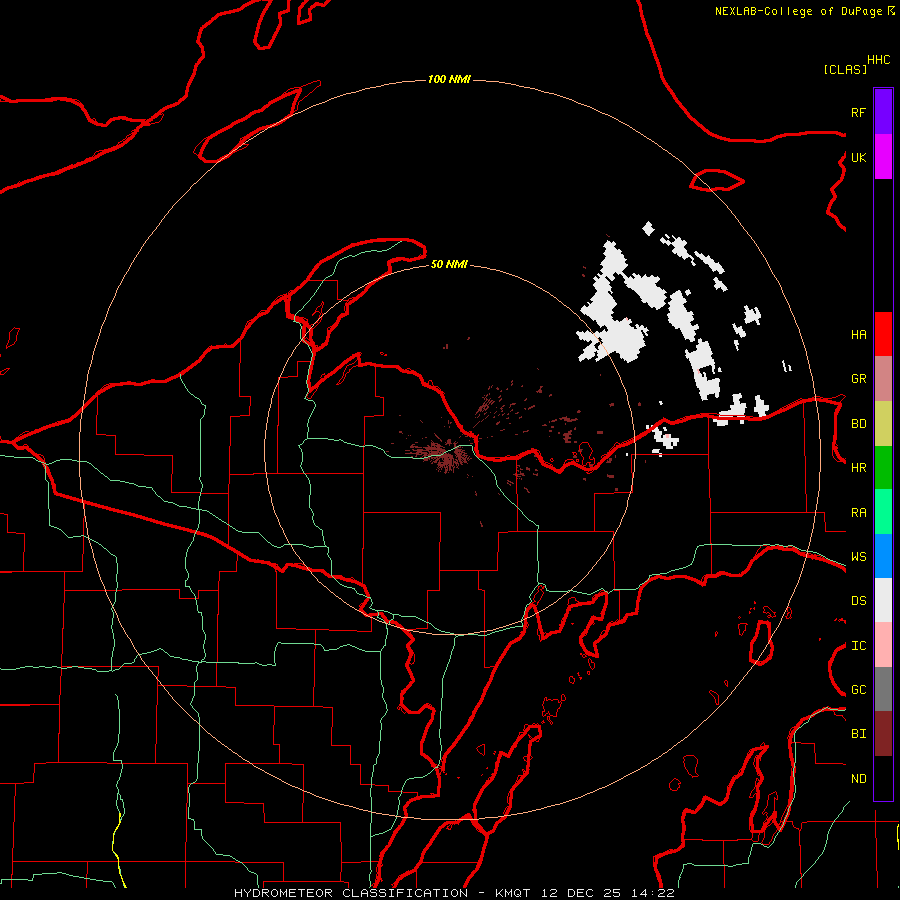Click the 'RA' legend label
The image size is (900, 900).
pyautogui.click(x=859, y=513)
